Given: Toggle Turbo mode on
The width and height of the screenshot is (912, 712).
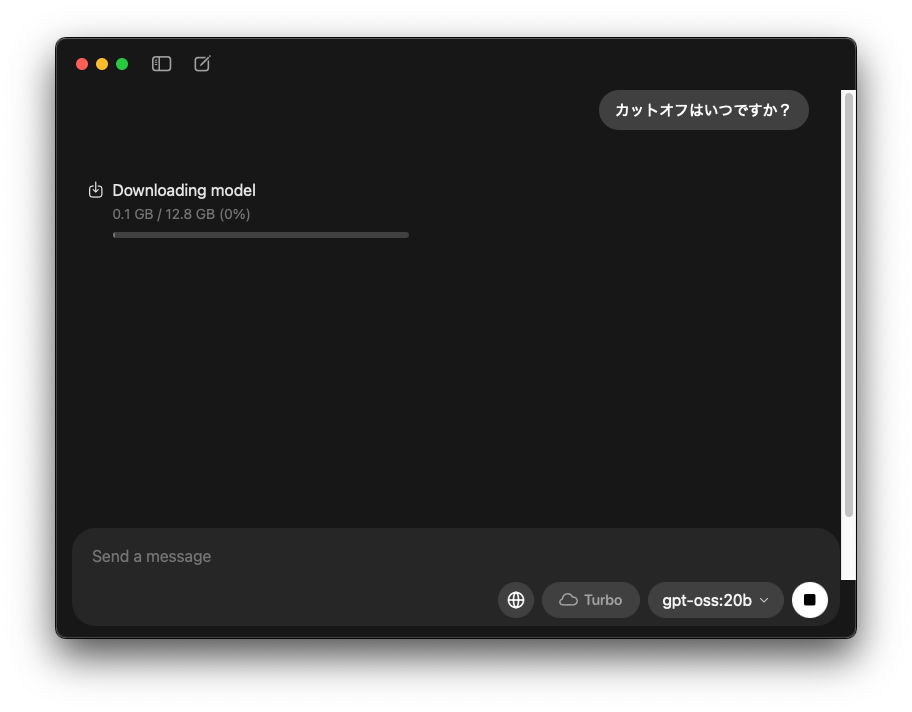Looking at the screenshot, I should coord(590,600).
